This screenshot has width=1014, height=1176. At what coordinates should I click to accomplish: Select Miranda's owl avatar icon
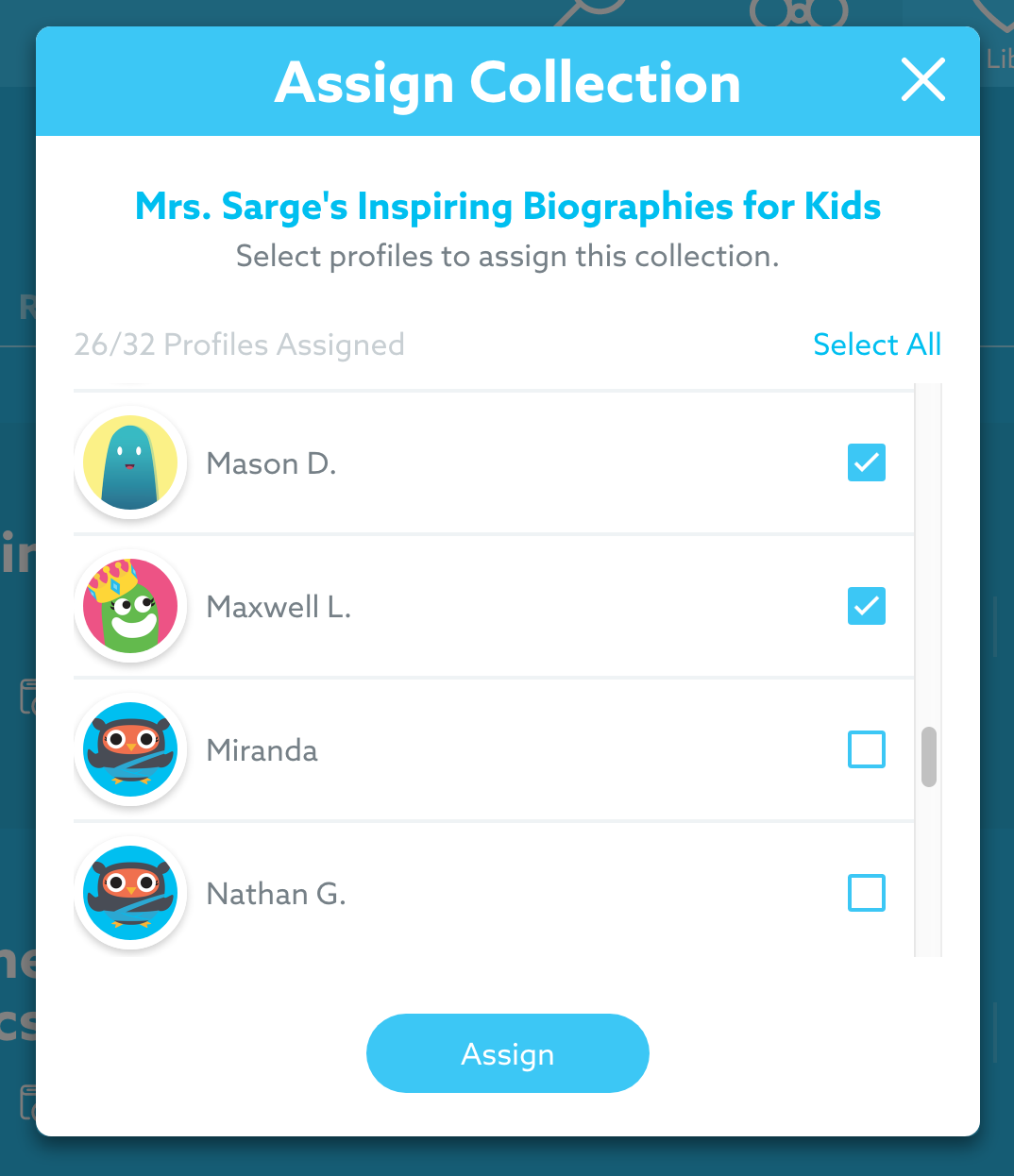(x=130, y=749)
